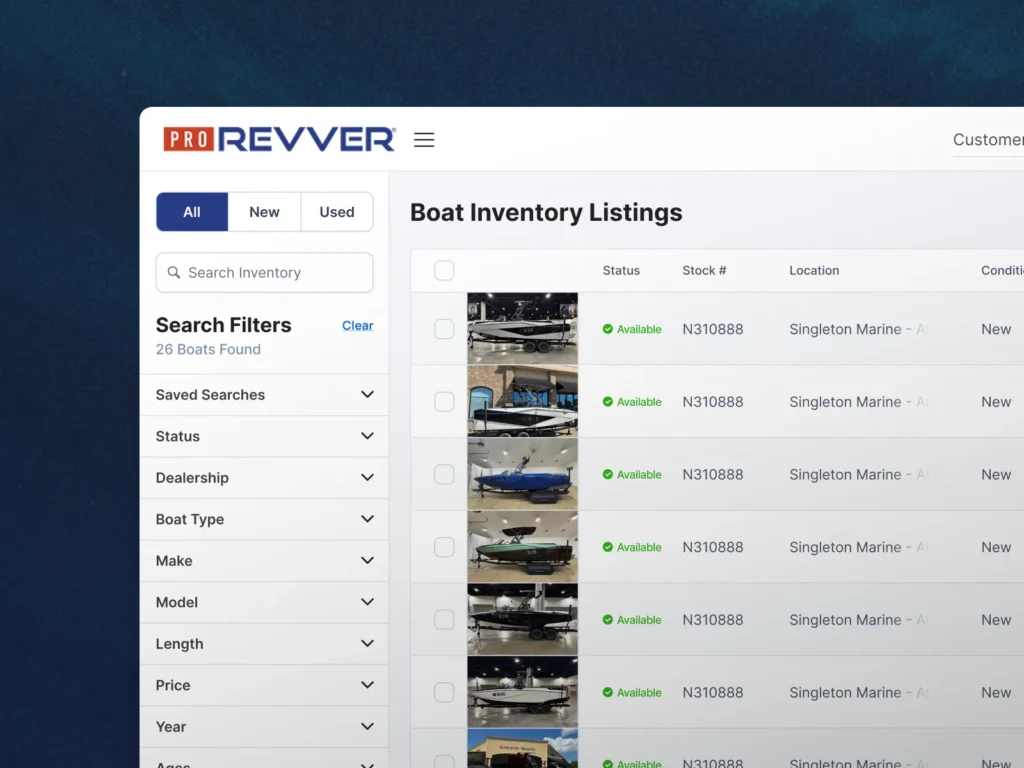The height and width of the screenshot is (768, 1024).
Task: Expand the Price filter chevron
Action: pyautogui.click(x=367, y=685)
